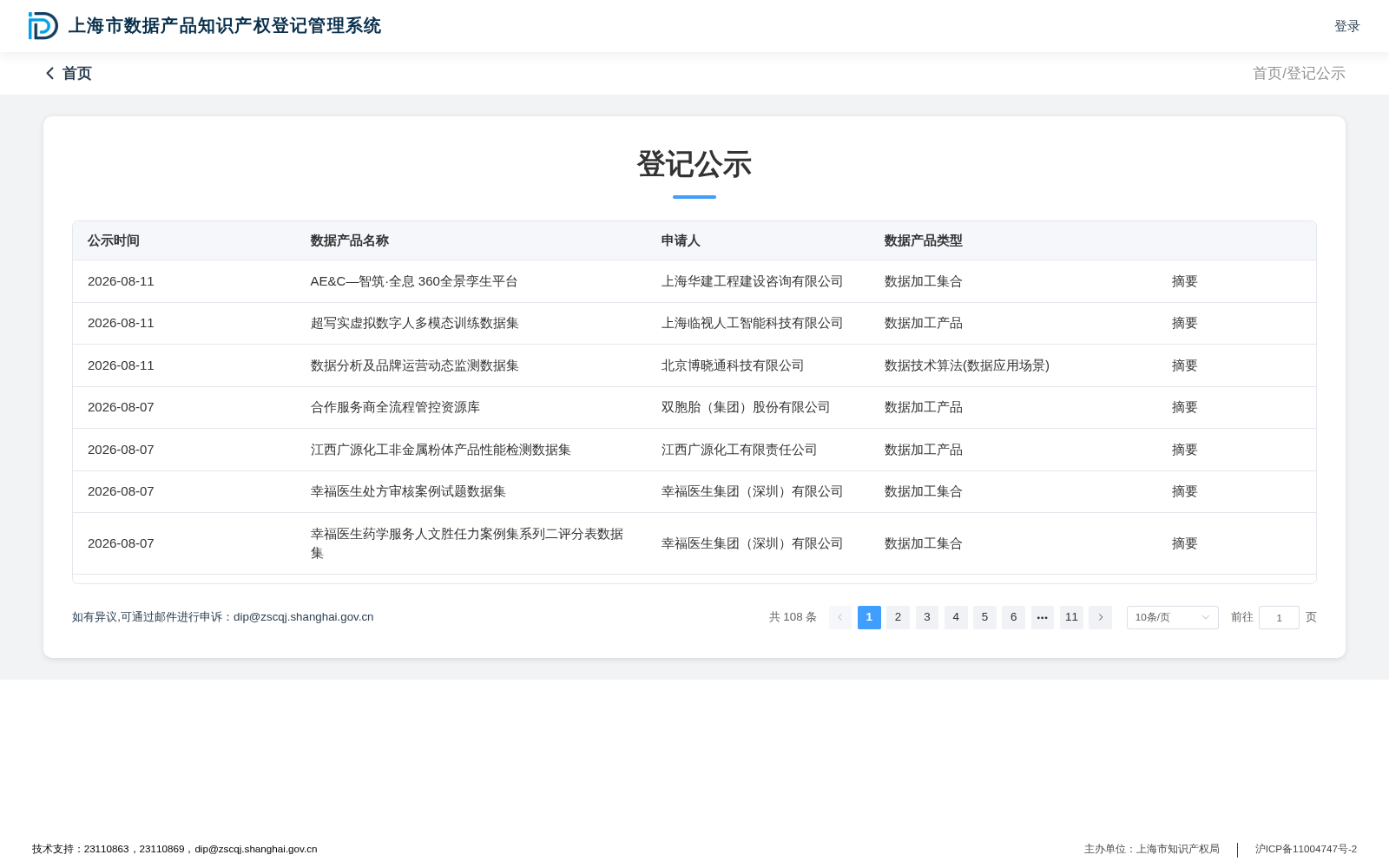1389x868 pixels.
Task: Click the 沪ICP备11004747号-2 footer link
Action: (x=1306, y=849)
